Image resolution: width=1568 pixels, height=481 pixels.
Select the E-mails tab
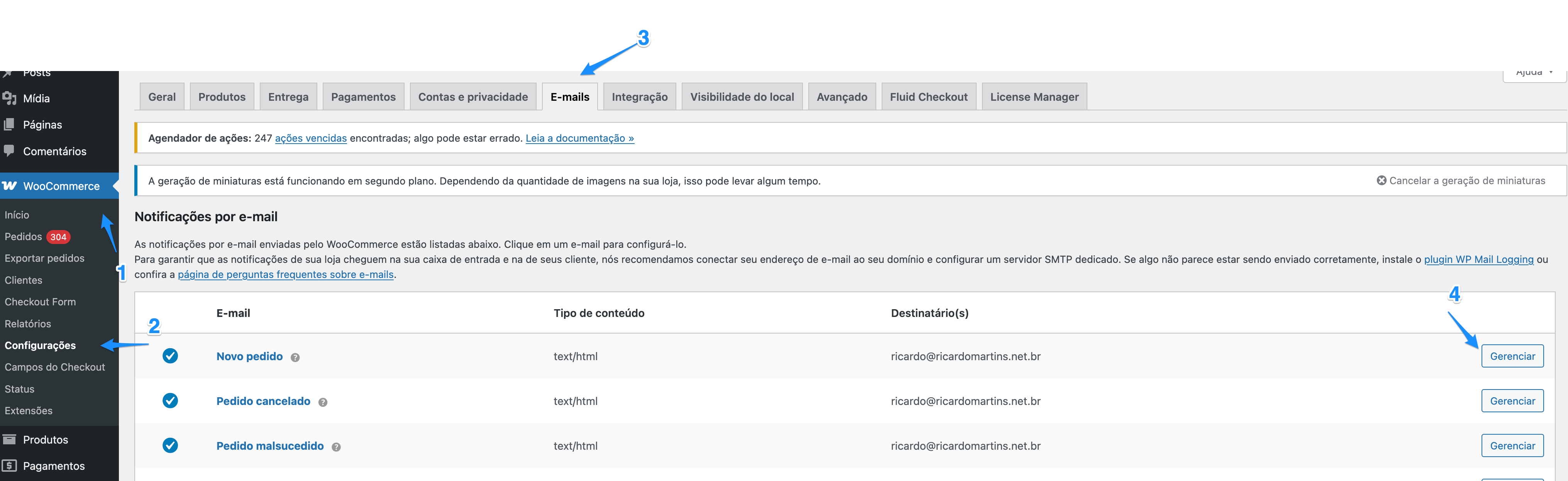570,96
